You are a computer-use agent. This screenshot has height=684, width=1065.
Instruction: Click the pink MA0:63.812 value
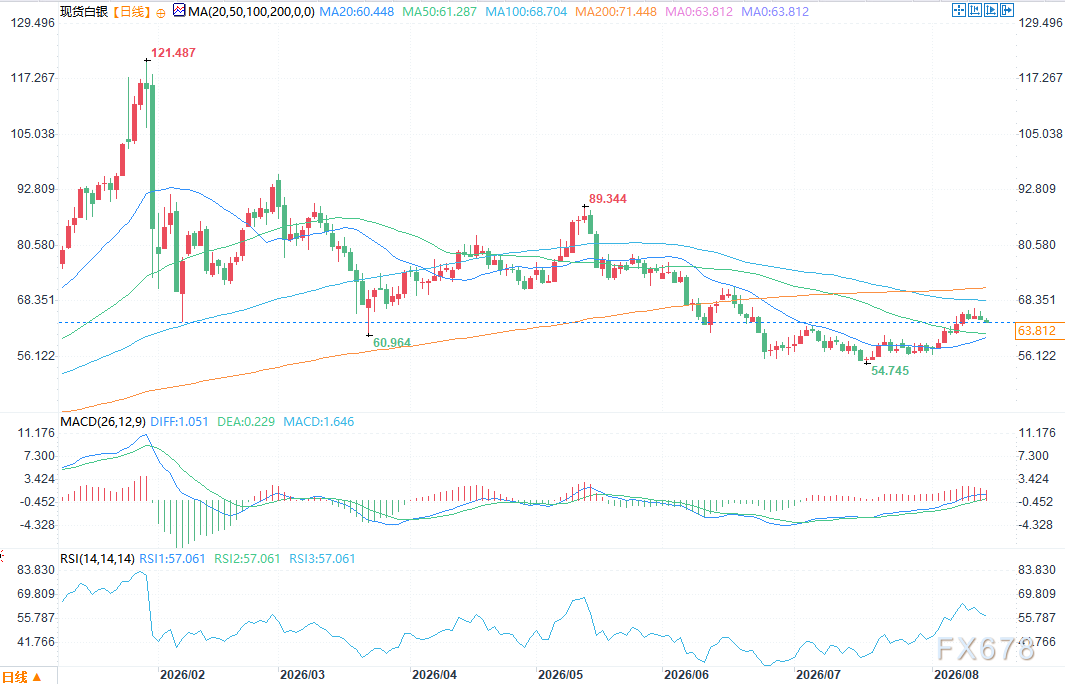[699, 12]
